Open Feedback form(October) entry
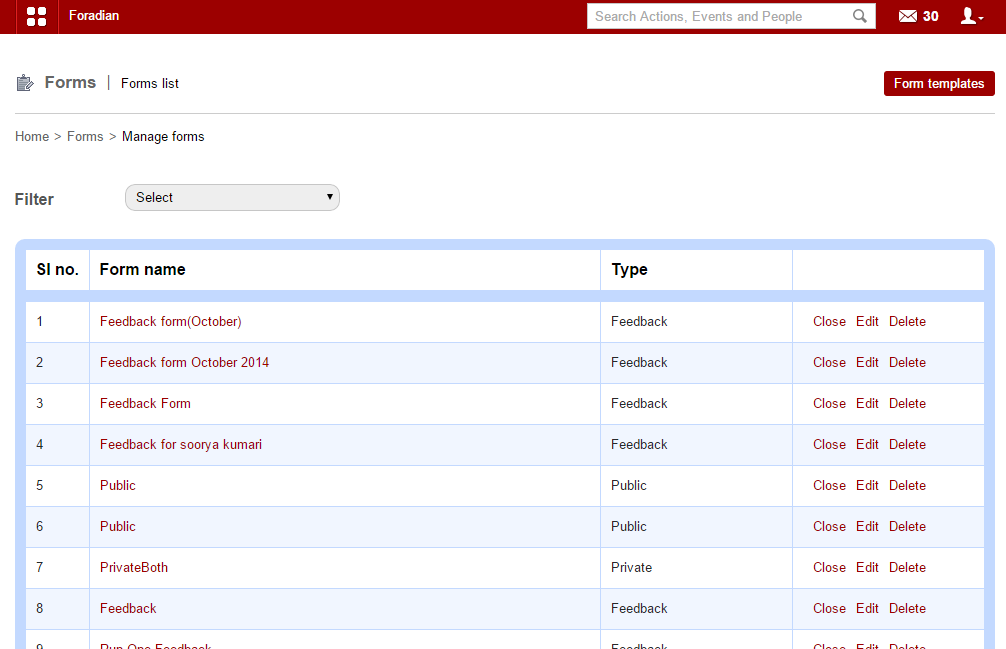1006x649 pixels. [x=171, y=322]
